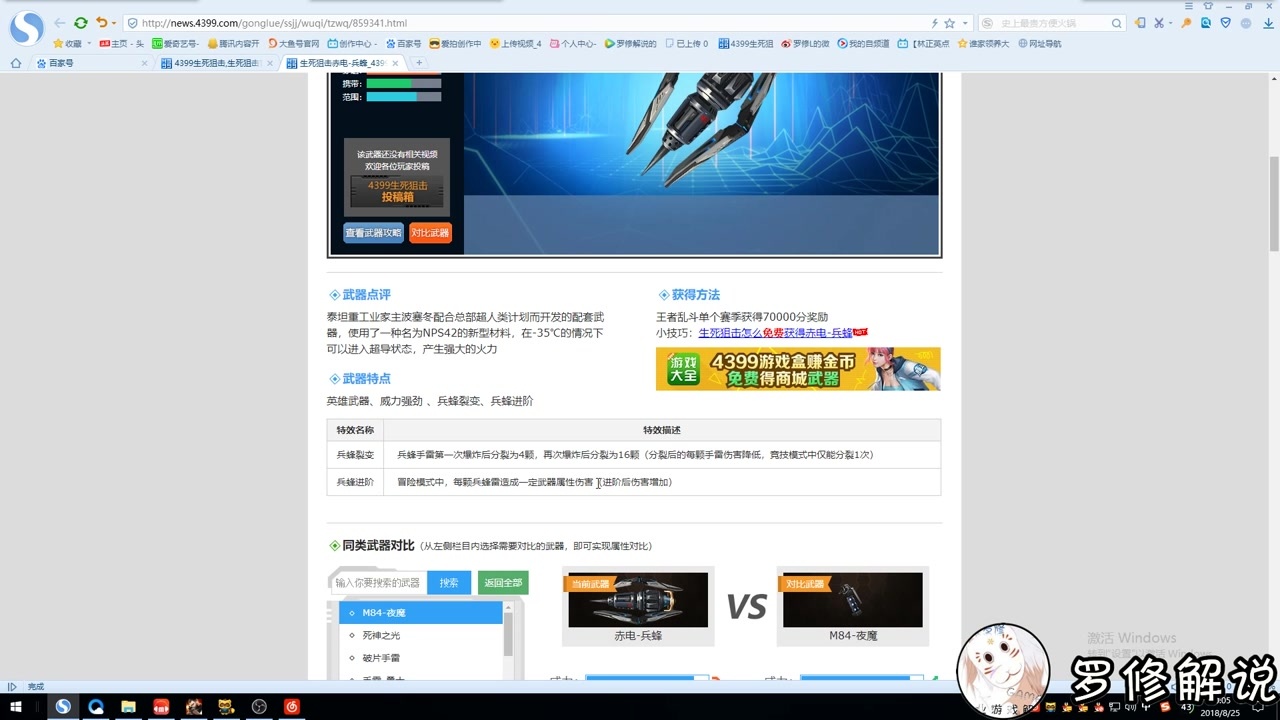
Task: Click the send-to-phone toolbar icon
Action: (1140, 23)
